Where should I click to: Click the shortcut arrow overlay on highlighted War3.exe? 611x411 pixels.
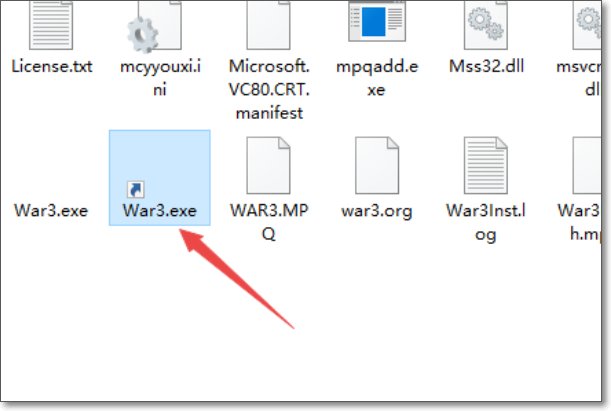point(136,190)
